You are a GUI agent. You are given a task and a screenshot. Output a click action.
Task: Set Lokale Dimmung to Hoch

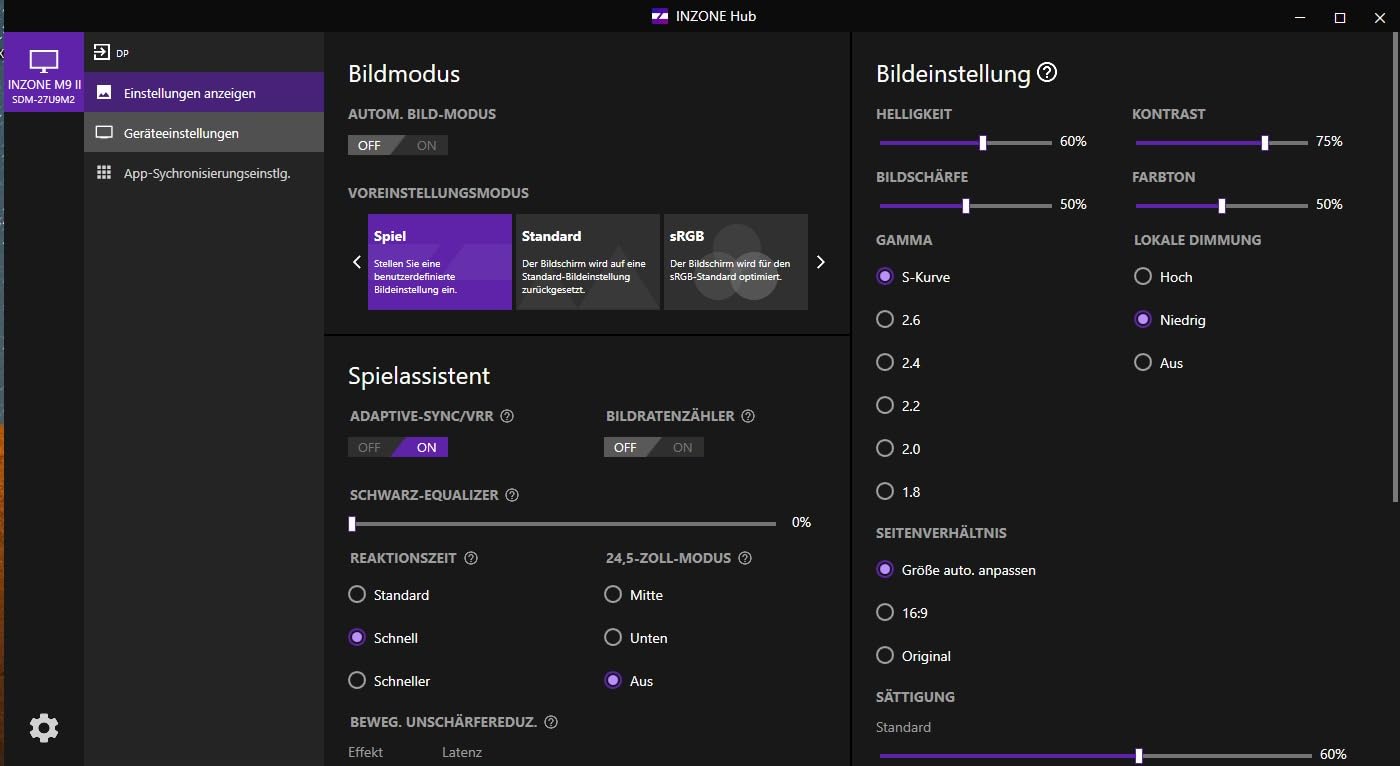pos(1163,277)
